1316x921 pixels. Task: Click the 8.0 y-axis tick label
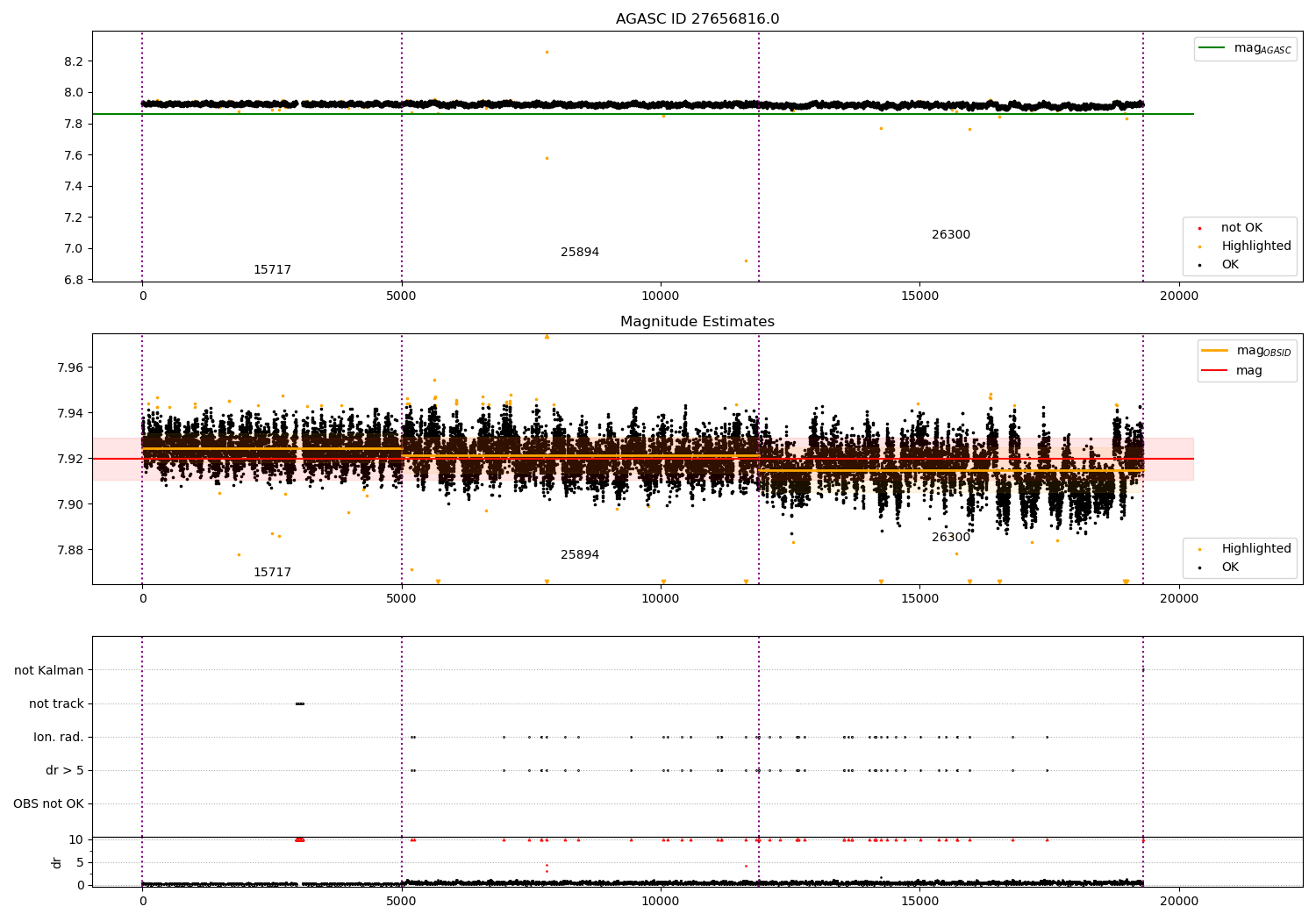coord(74,93)
